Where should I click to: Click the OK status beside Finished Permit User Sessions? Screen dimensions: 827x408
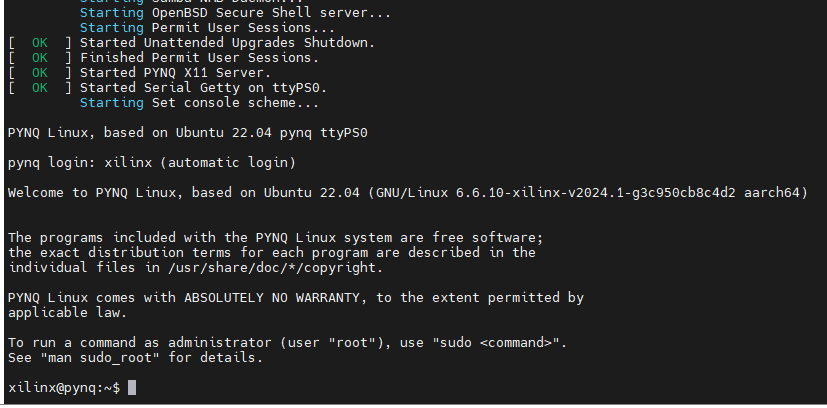tap(39, 58)
